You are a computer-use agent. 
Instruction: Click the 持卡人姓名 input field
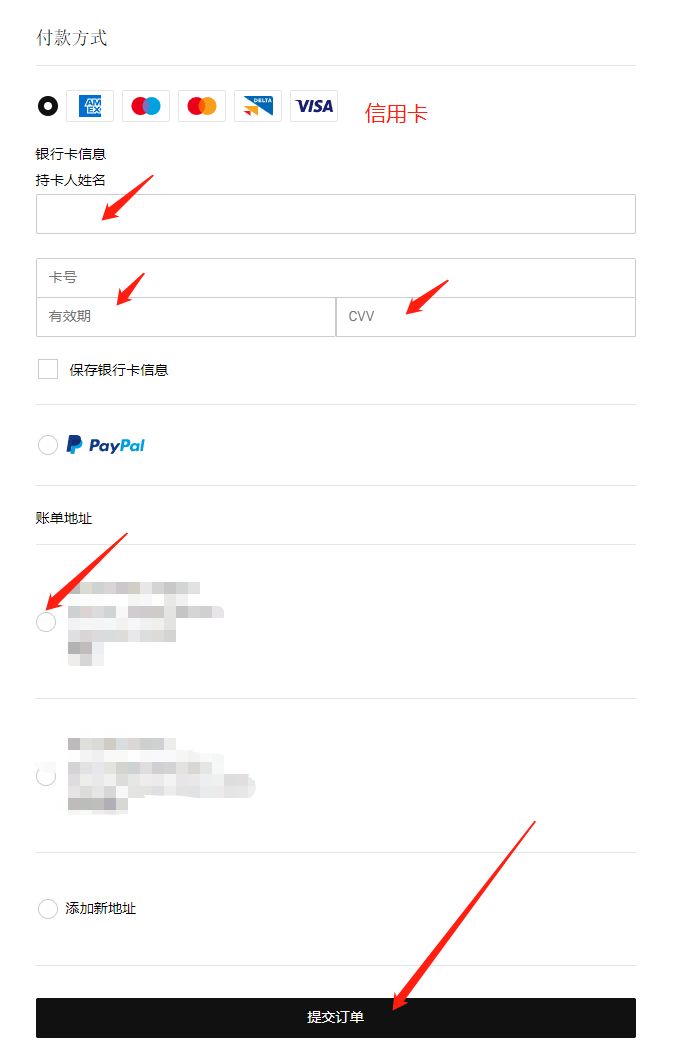coord(336,214)
